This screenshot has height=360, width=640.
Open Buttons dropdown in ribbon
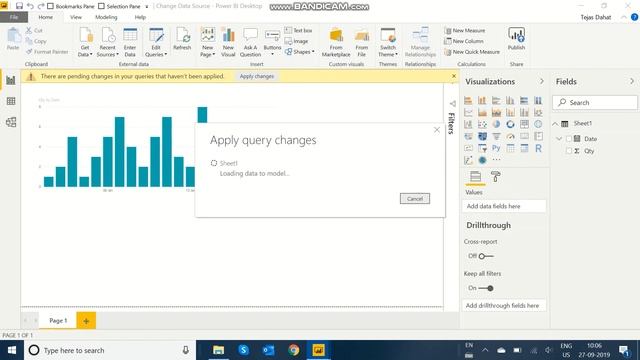[272, 42]
